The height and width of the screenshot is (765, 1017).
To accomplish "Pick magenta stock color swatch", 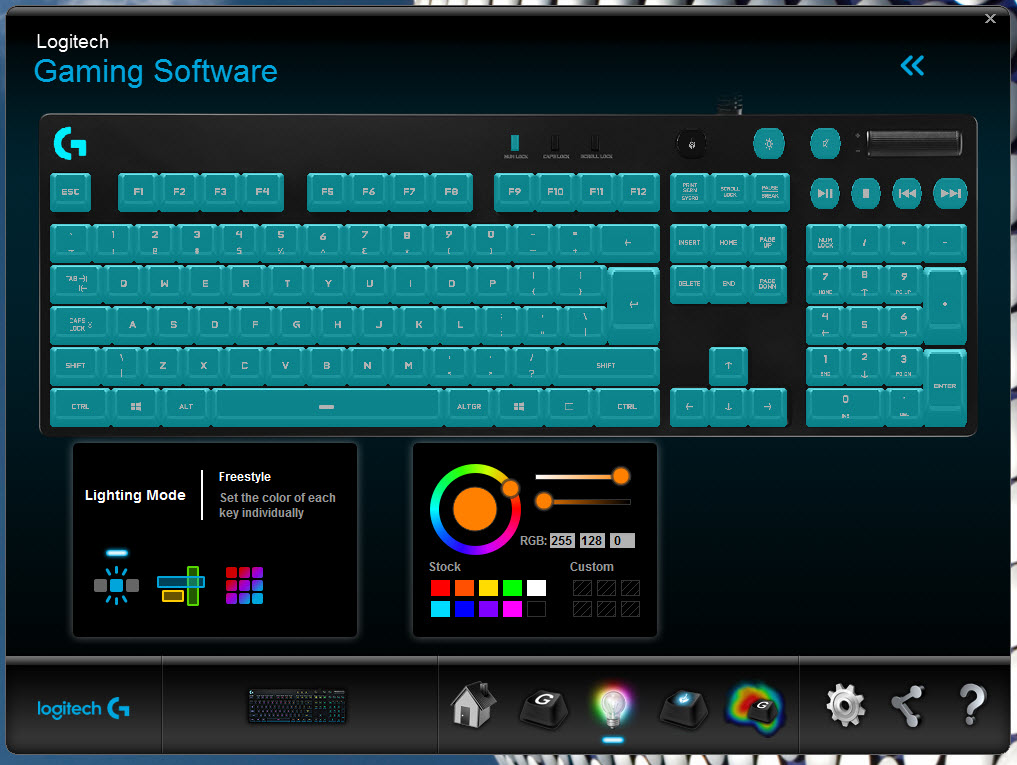I will tap(512, 609).
